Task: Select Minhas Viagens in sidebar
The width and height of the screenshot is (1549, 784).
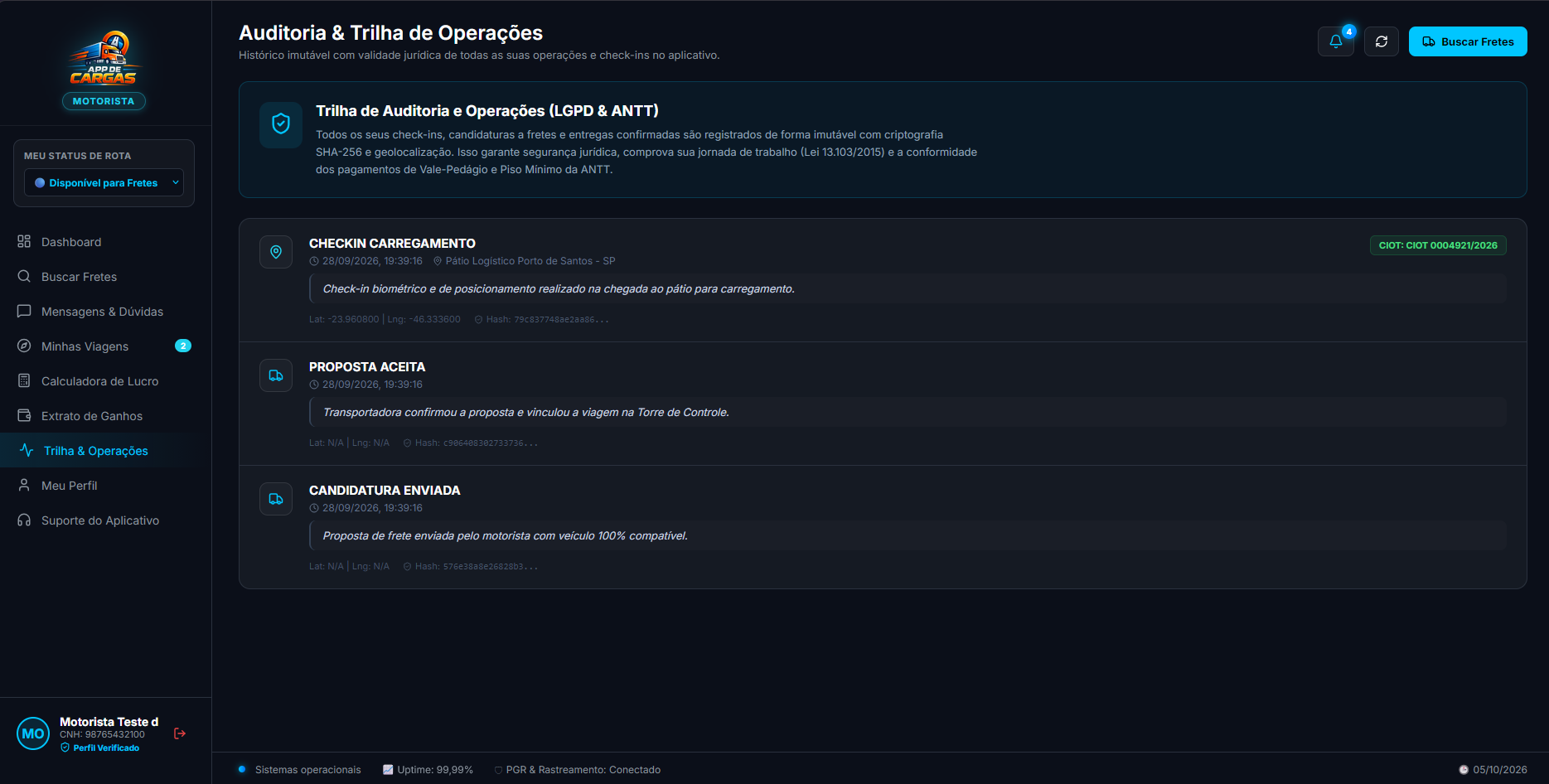Action: [106, 346]
